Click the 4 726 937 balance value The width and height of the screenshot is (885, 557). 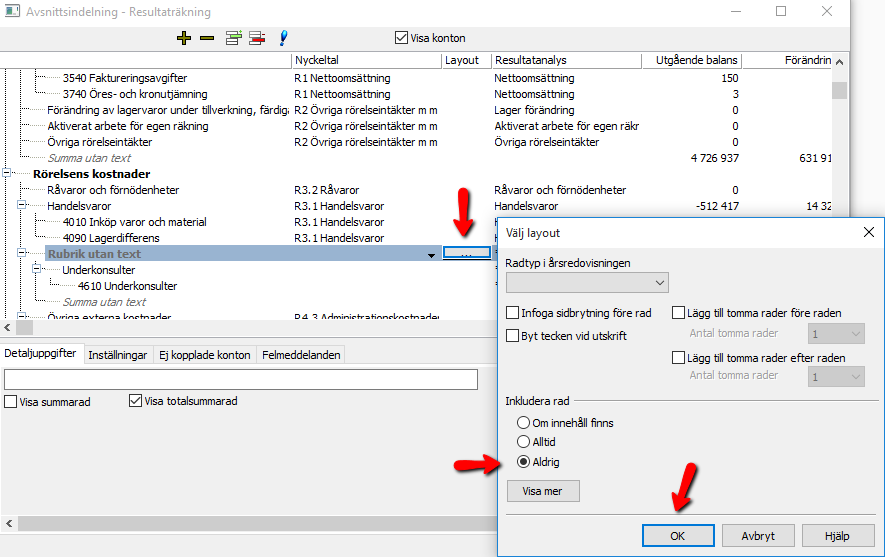point(715,158)
